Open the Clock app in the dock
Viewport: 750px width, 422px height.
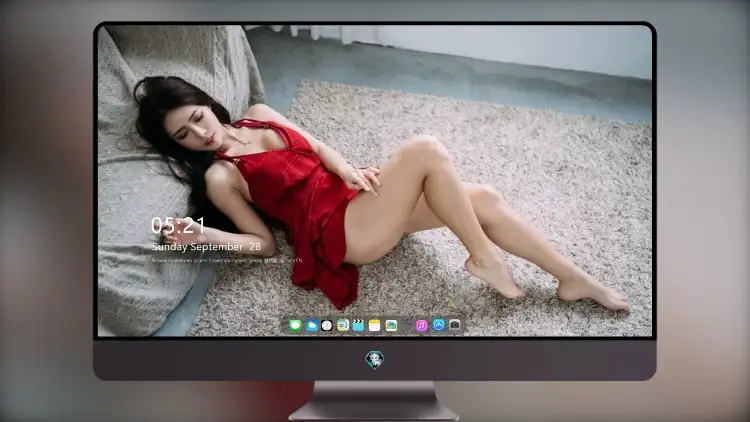(327, 326)
